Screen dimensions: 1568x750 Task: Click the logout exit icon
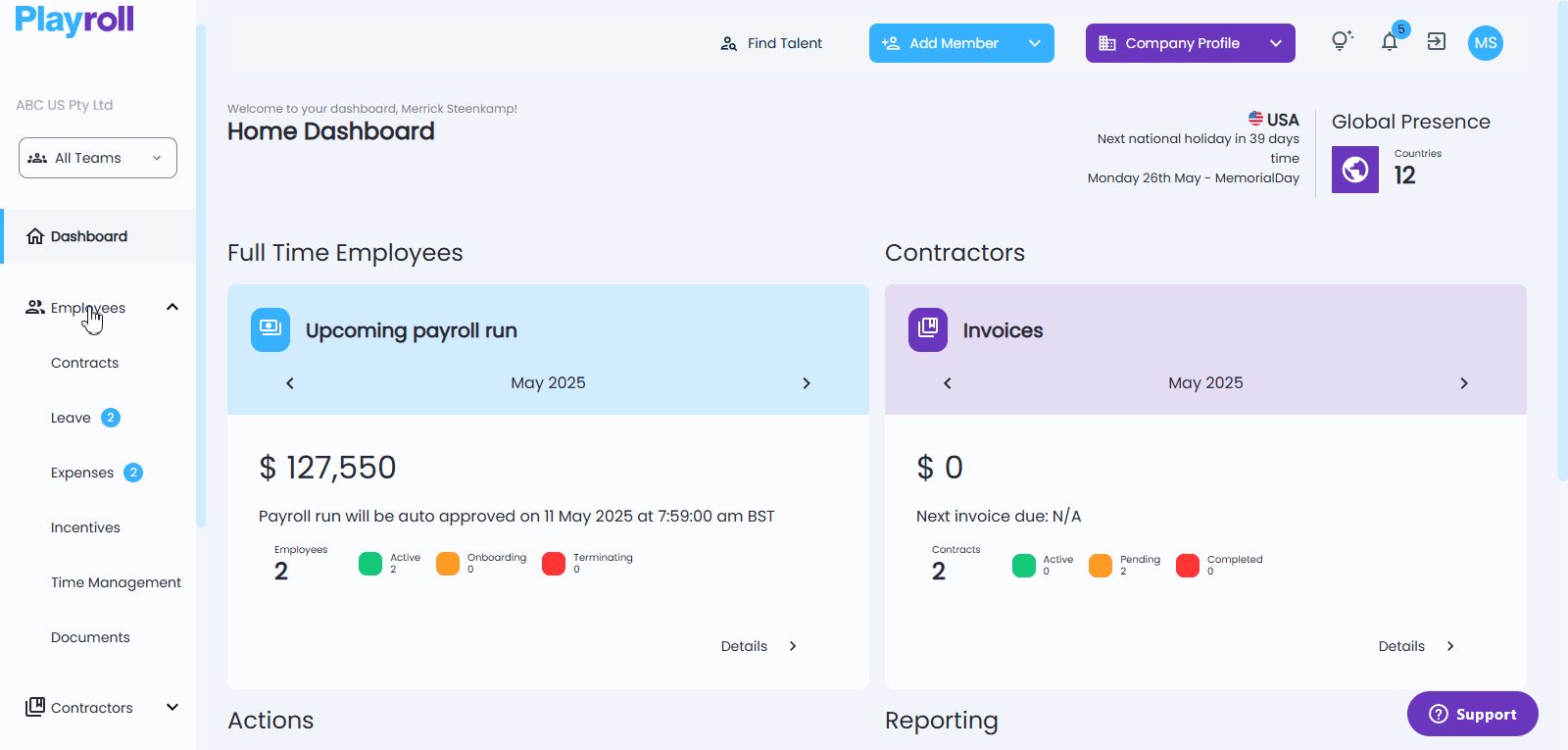1437,42
